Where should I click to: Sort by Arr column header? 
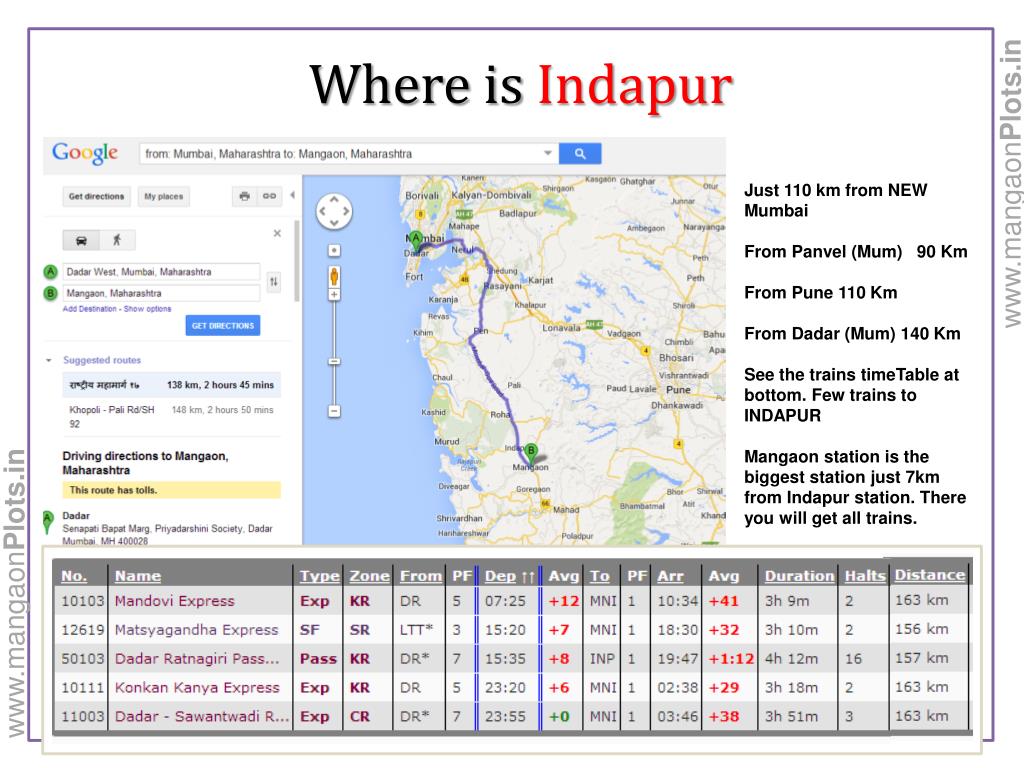(670, 576)
